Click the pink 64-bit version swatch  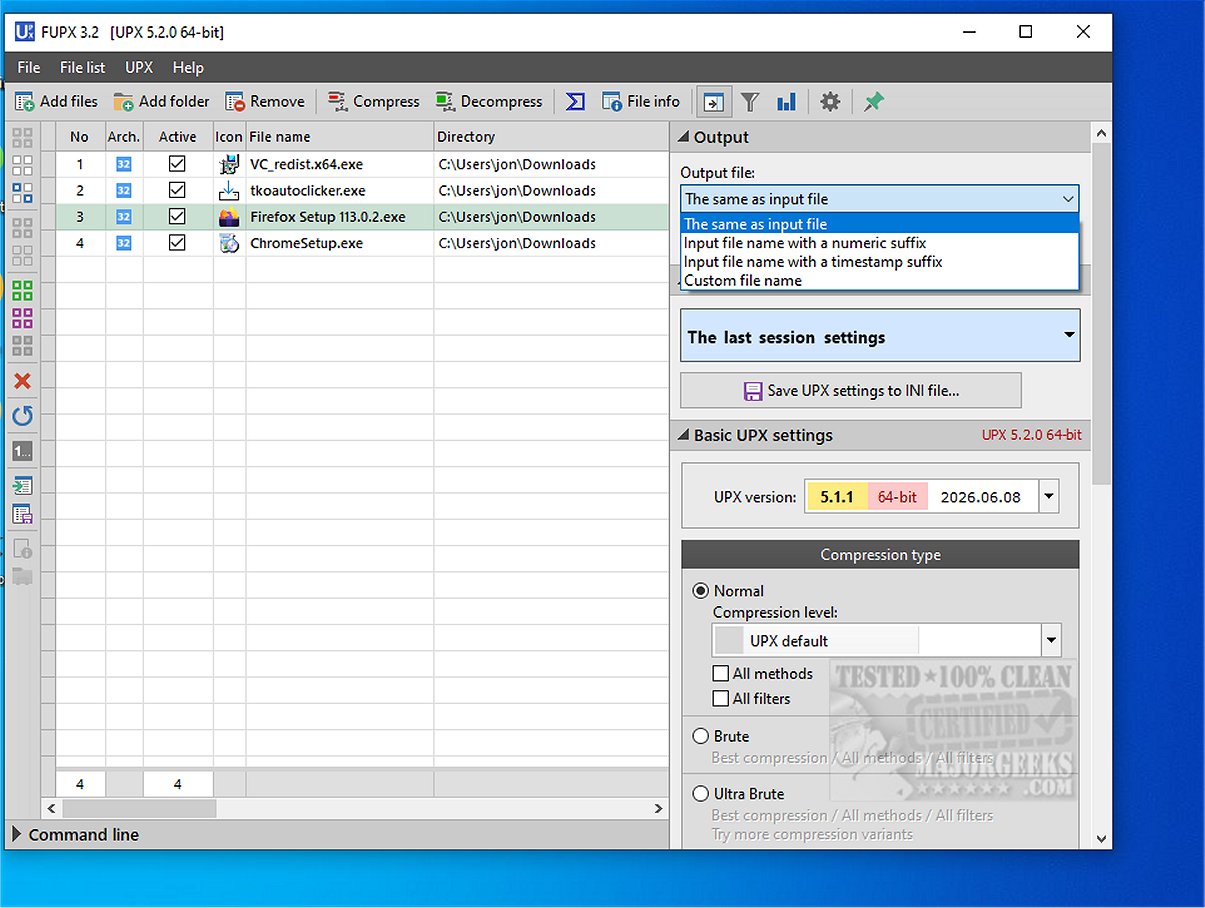897,497
